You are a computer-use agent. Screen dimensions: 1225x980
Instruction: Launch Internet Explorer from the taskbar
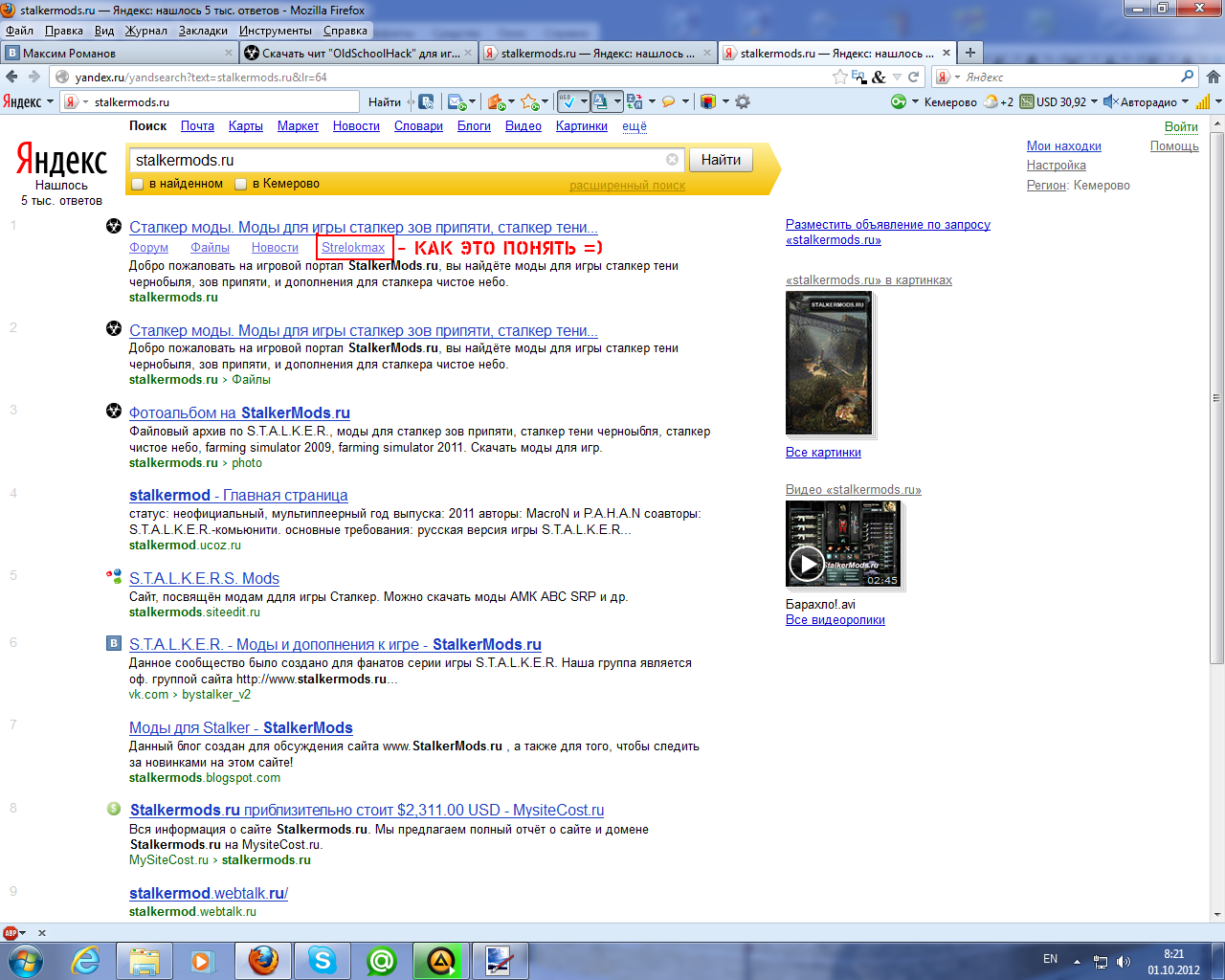coord(86,960)
